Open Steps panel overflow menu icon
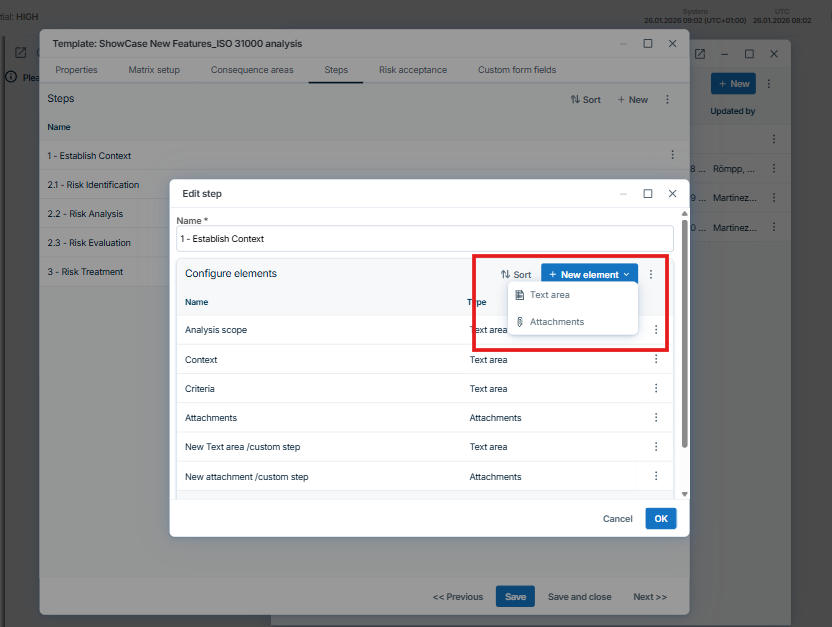The height and width of the screenshot is (627, 832). [668, 99]
